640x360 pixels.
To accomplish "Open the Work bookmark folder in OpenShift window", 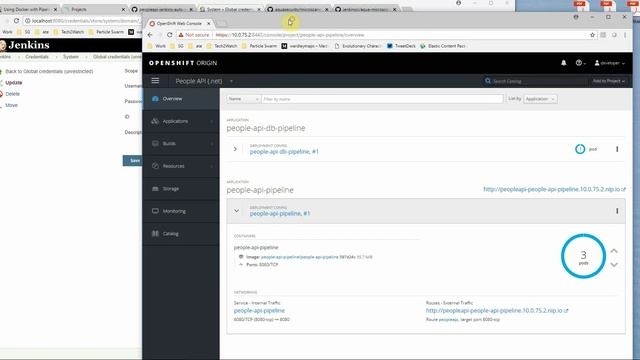I will pos(157,46).
